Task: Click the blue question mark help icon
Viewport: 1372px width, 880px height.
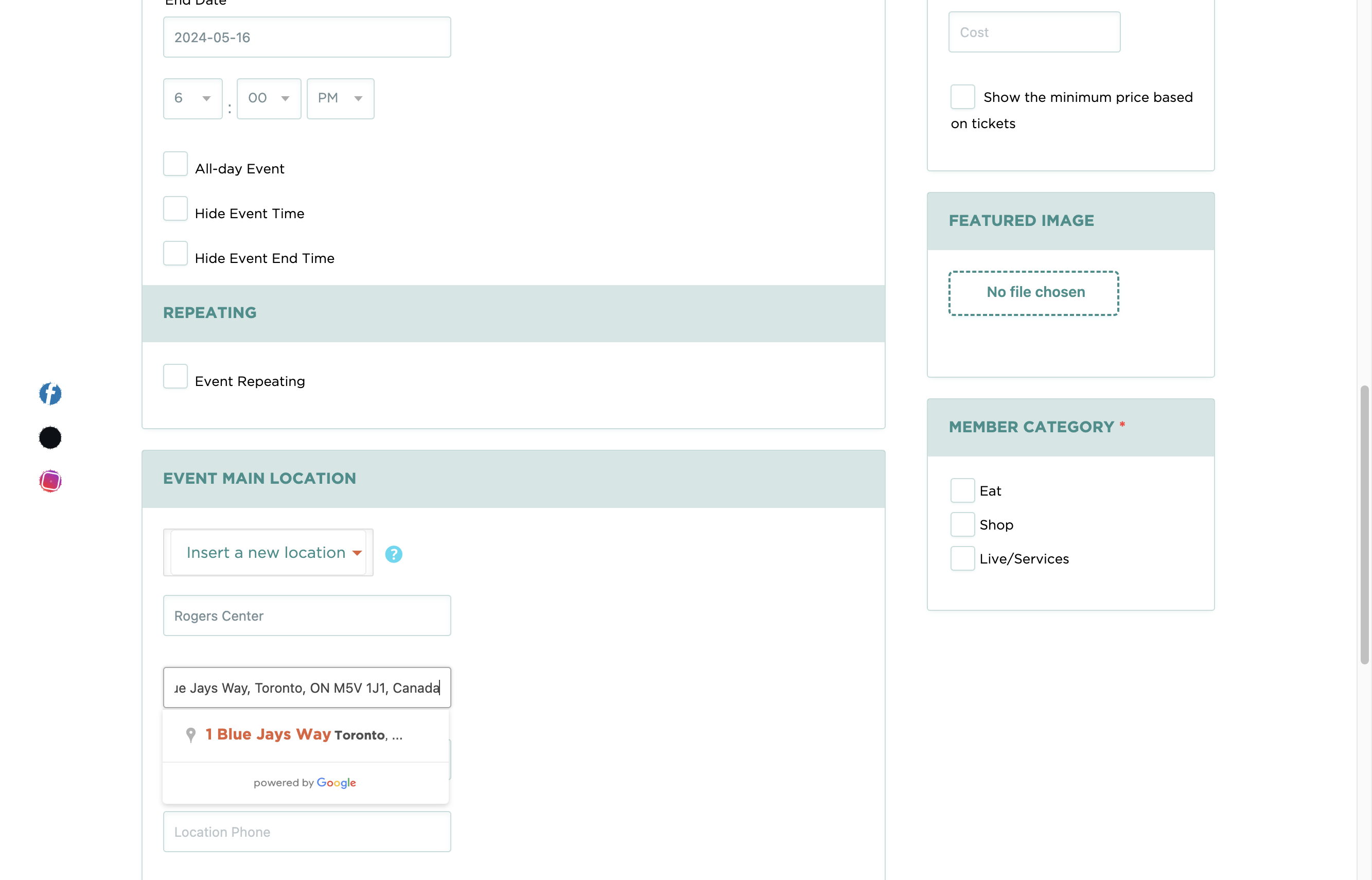Action: [x=394, y=554]
